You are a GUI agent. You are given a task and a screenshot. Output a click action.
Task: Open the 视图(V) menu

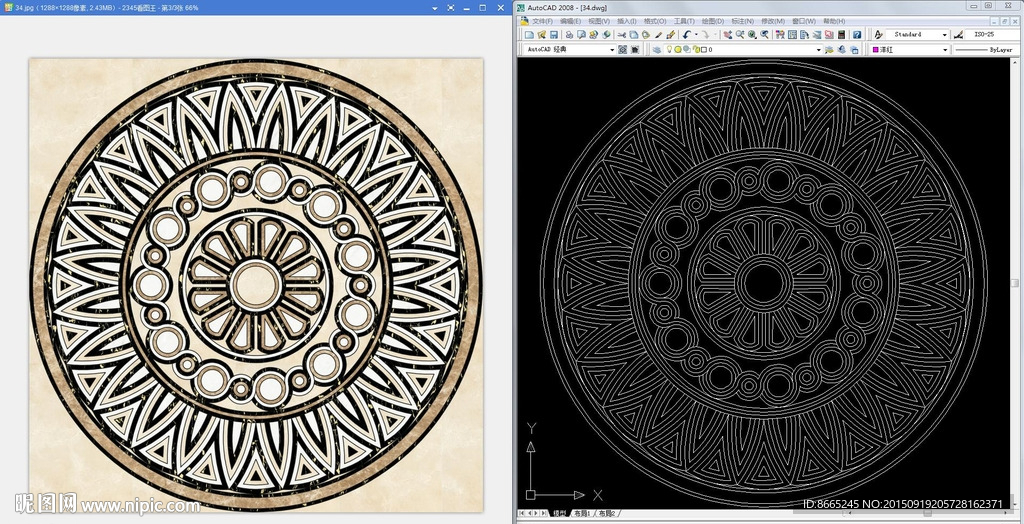click(598, 21)
